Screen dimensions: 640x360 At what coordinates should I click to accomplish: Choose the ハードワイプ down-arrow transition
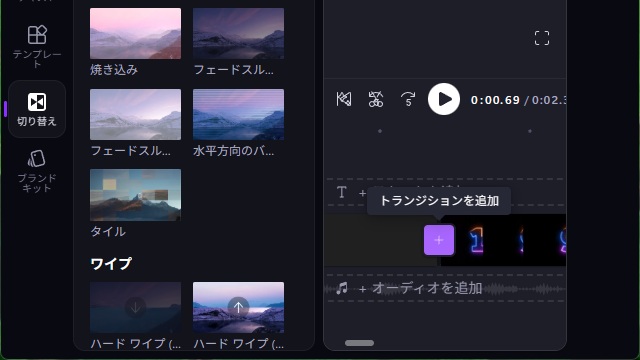point(136,307)
